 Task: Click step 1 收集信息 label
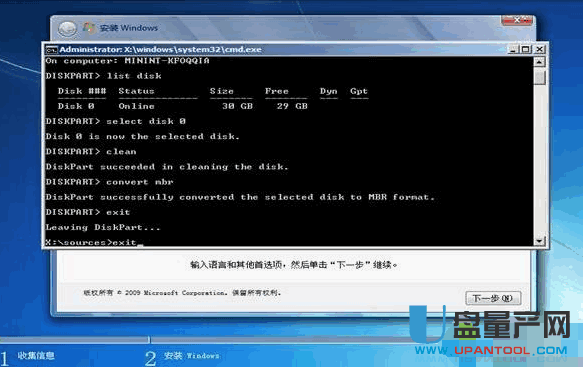[36, 356]
